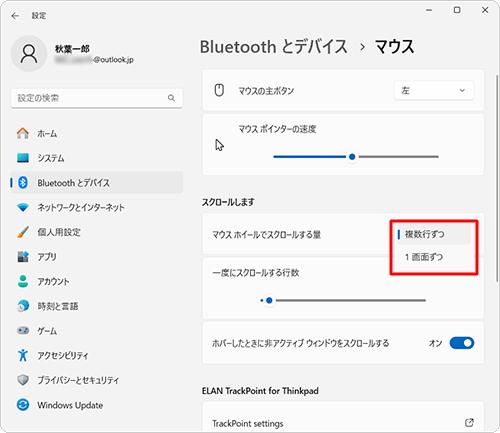The image size is (500, 433).
Task: Click the vertical scrollbar on right
Action: click(497, 177)
